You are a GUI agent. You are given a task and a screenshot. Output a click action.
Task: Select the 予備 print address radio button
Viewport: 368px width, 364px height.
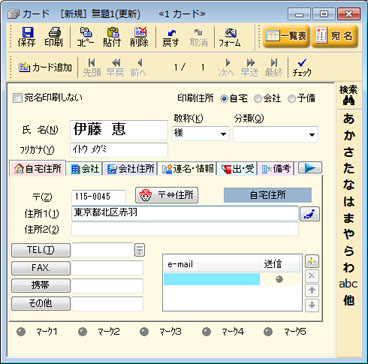coord(291,99)
